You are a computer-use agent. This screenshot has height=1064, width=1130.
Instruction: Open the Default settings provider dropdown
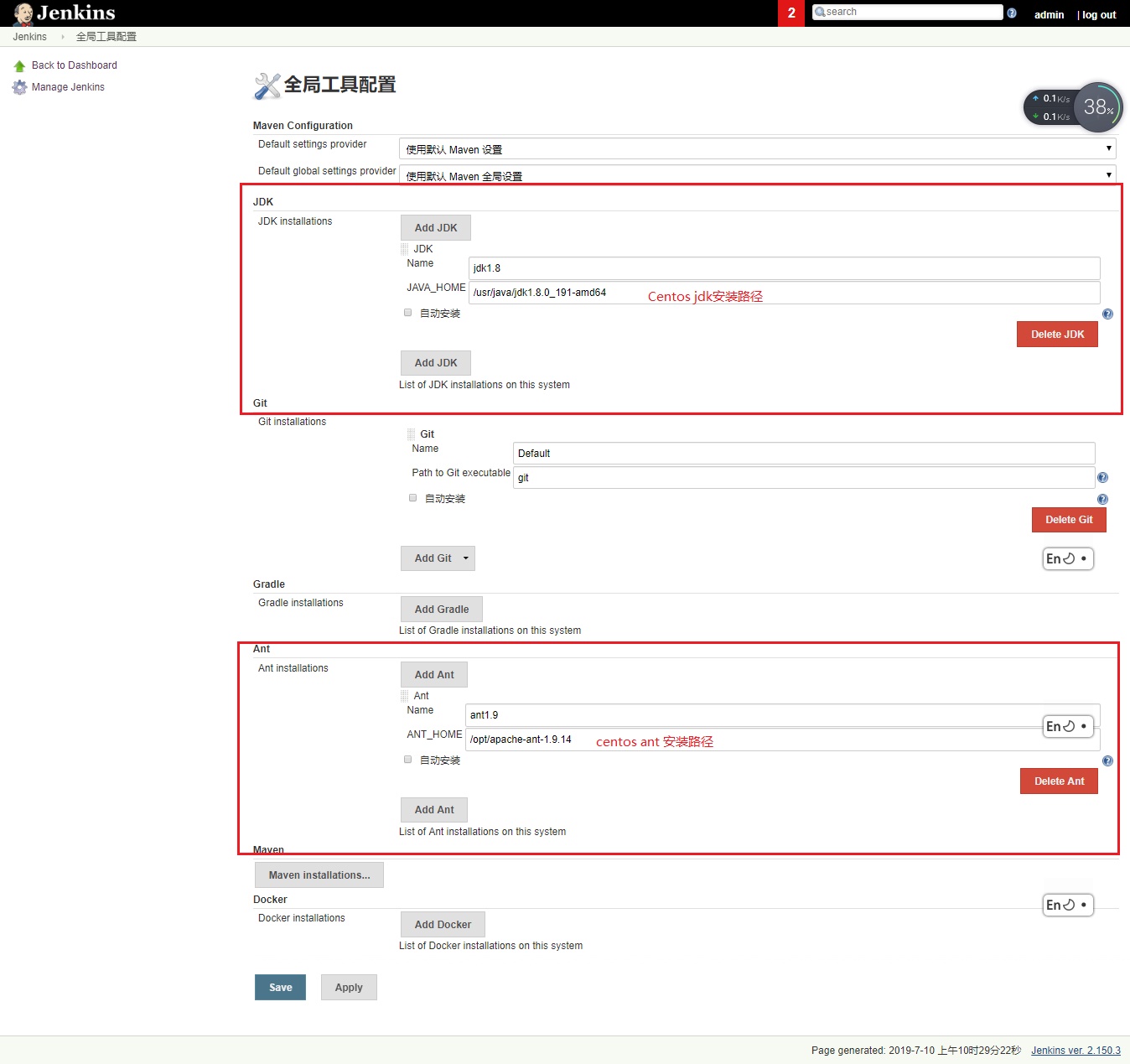click(758, 148)
